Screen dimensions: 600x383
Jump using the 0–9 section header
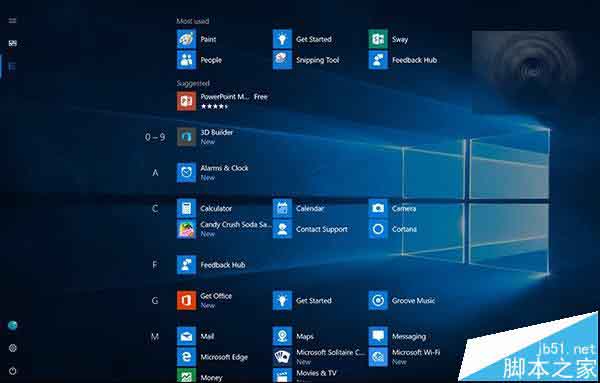point(155,137)
